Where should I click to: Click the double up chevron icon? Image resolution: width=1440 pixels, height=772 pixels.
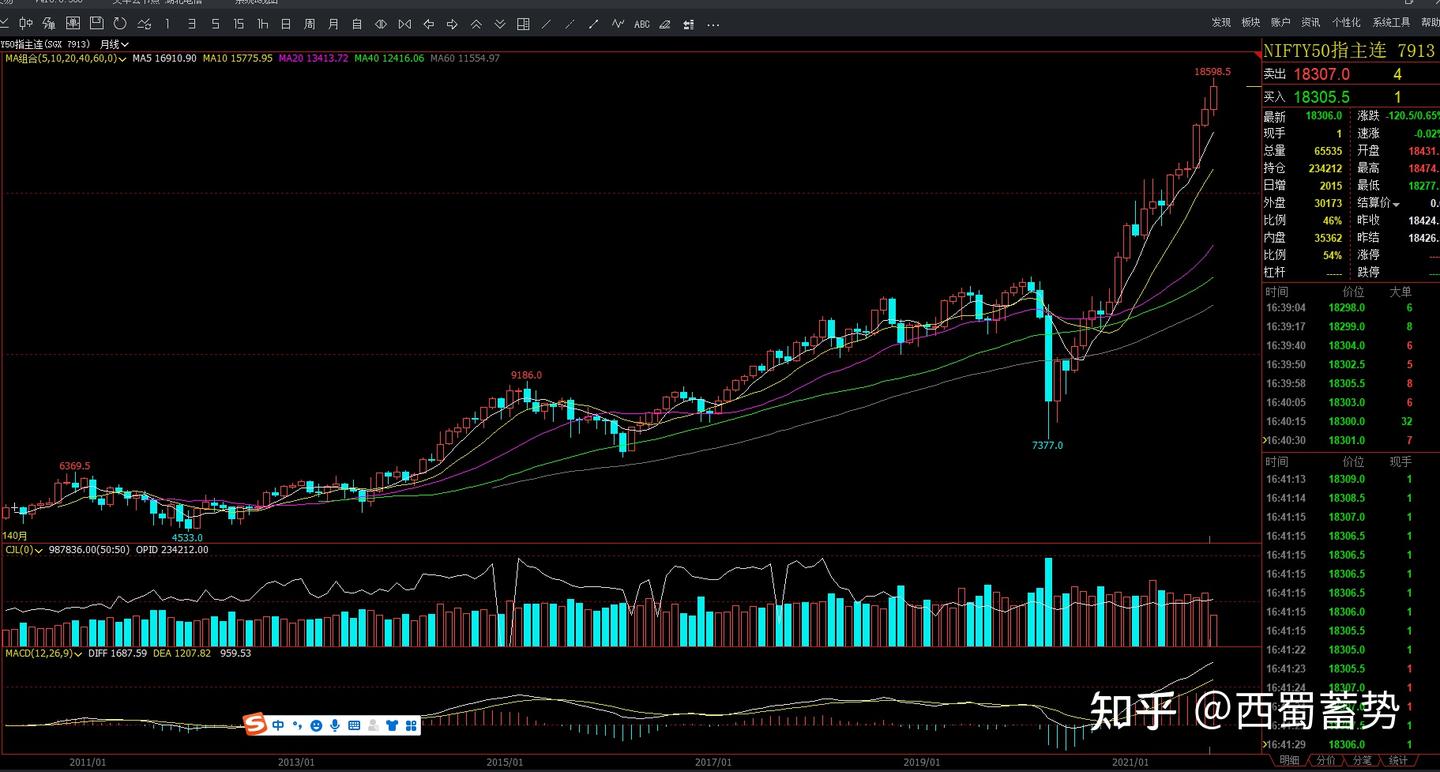476,23
